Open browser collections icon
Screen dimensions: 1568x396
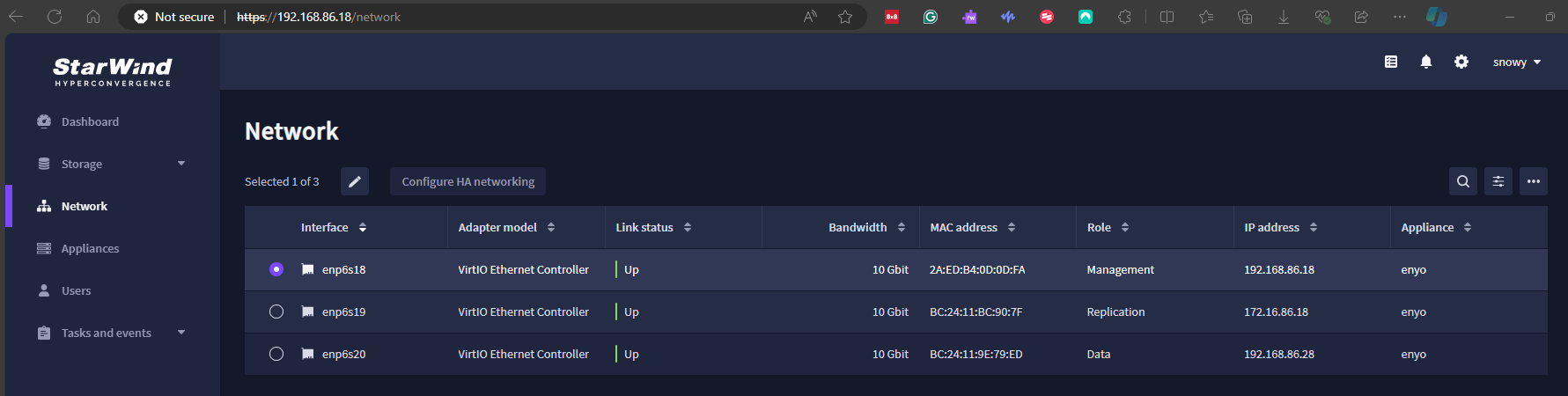[1245, 17]
